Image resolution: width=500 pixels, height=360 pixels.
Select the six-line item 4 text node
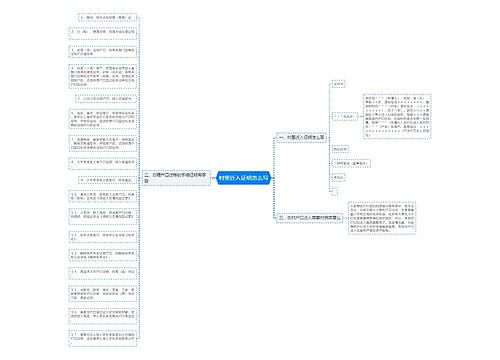point(103,76)
